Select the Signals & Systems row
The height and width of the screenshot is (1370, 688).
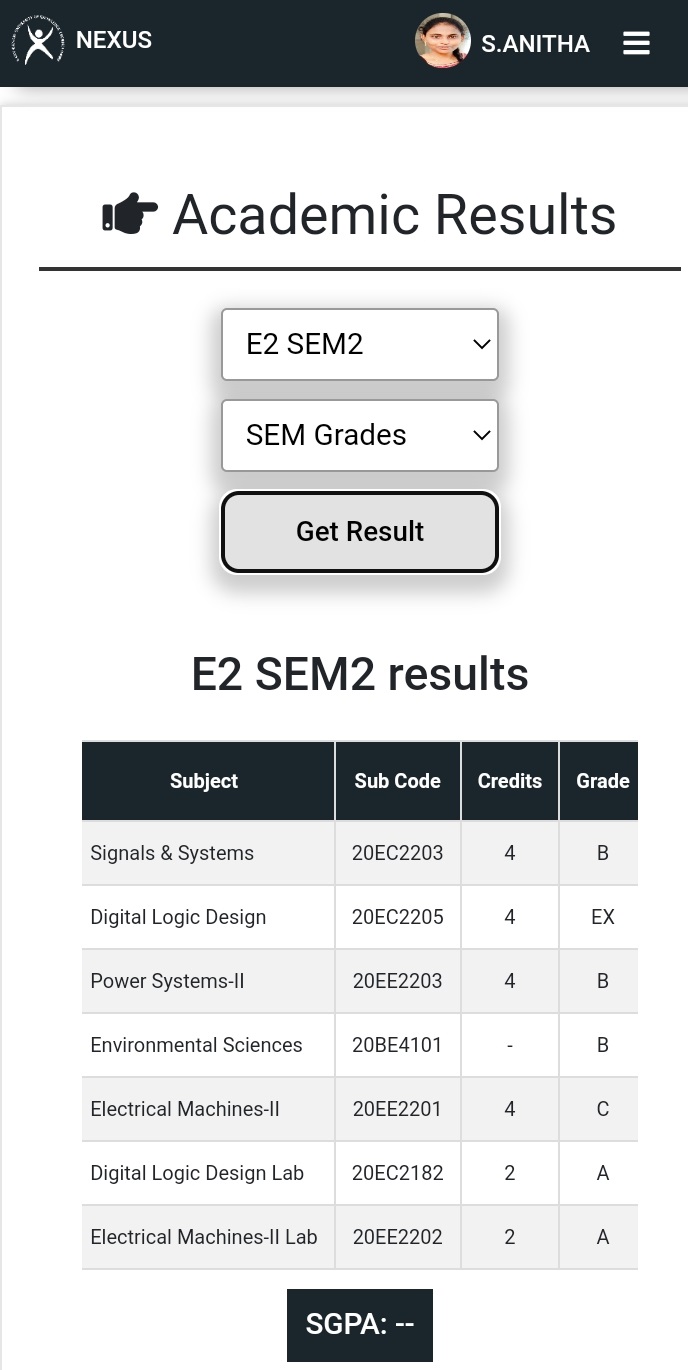coord(360,853)
